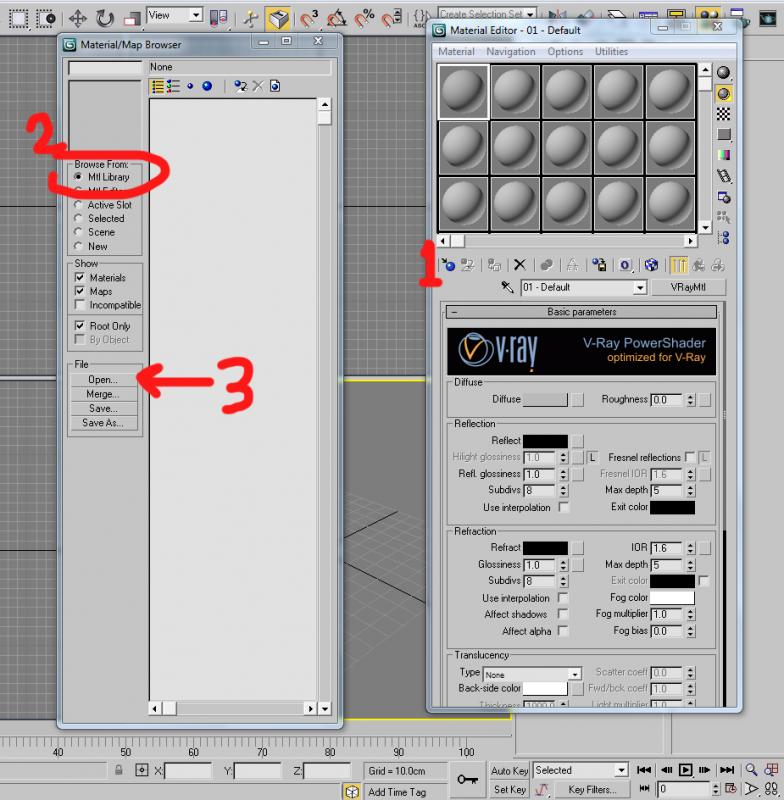Click the Material ID Channel icon
Screen dimensions: 784x800
click(x=624, y=265)
